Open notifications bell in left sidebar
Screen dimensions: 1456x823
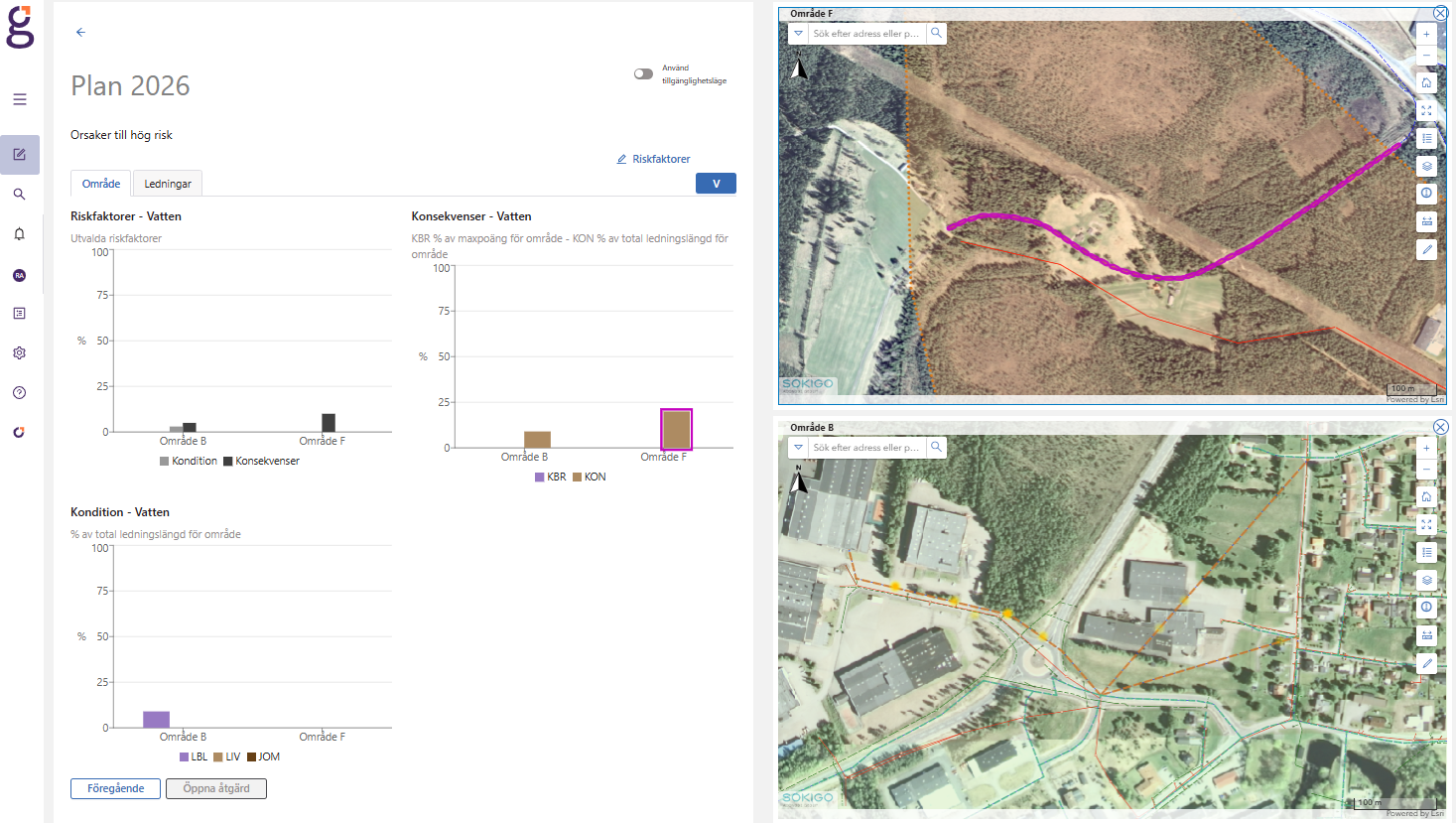19,234
